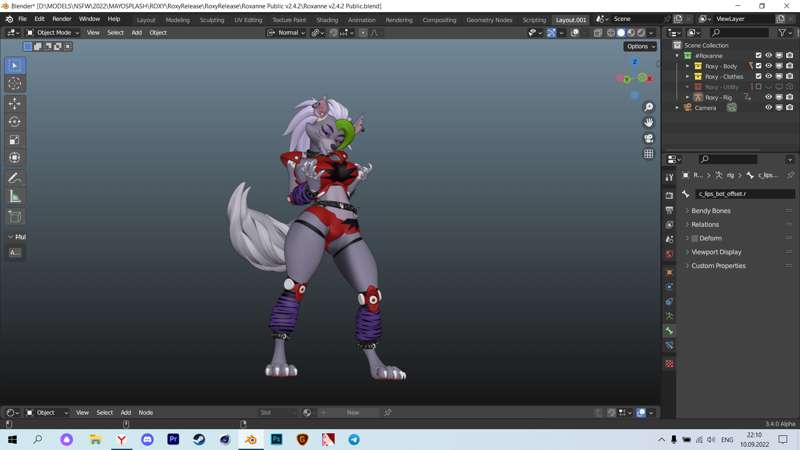The height and width of the screenshot is (450, 800).
Task: Disable Roxy - Clothes in renders
Action: (789, 77)
